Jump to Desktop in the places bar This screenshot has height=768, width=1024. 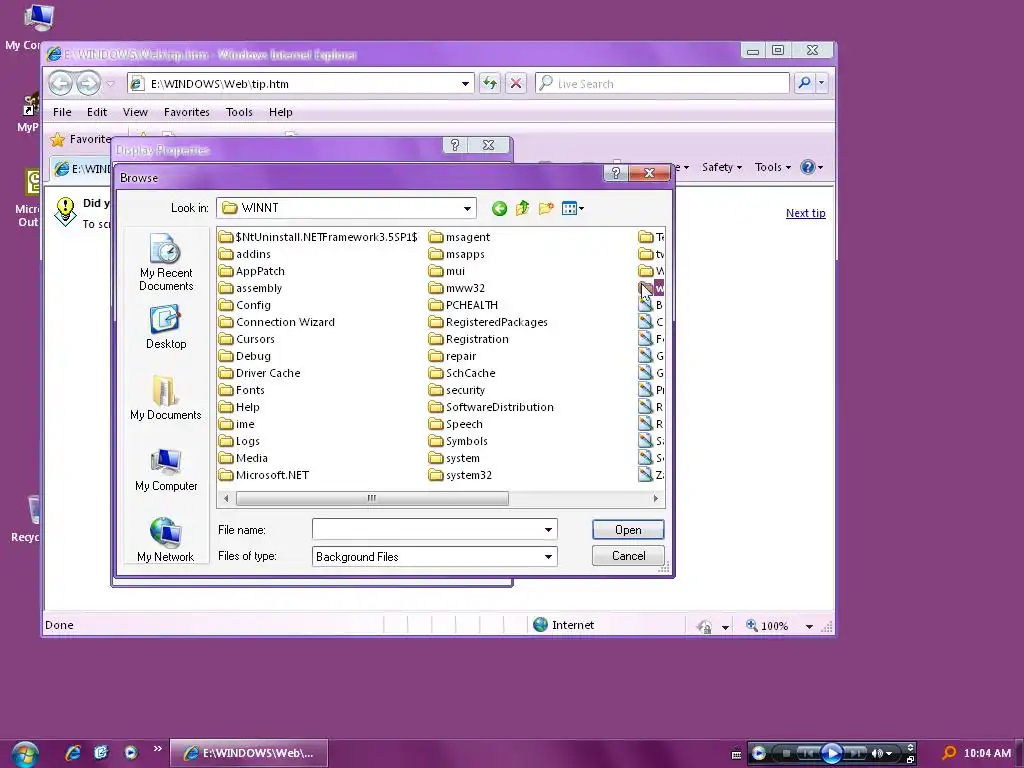(x=166, y=328)
